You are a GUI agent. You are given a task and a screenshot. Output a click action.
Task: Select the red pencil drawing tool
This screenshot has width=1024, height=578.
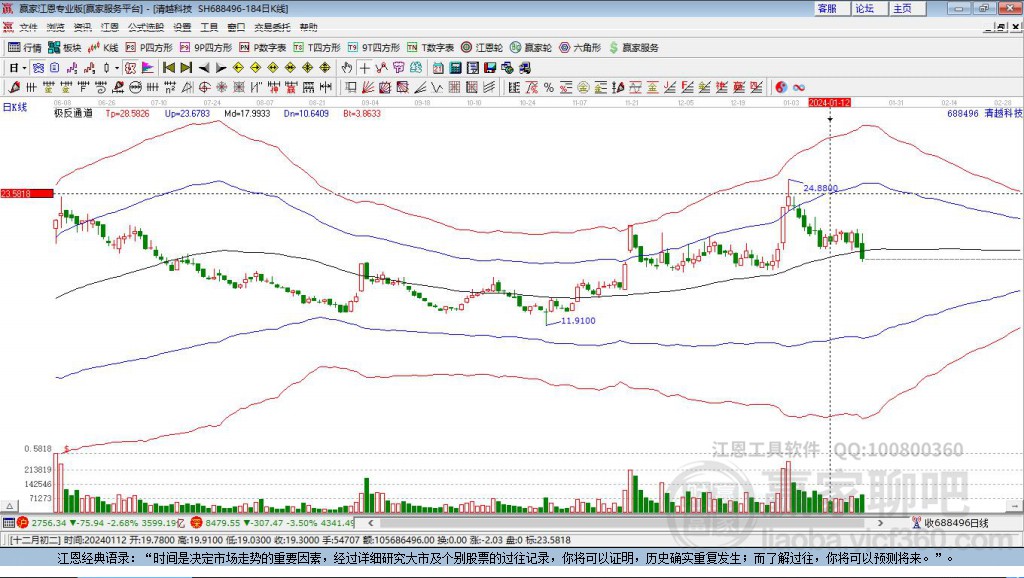[x=14, y=88]
